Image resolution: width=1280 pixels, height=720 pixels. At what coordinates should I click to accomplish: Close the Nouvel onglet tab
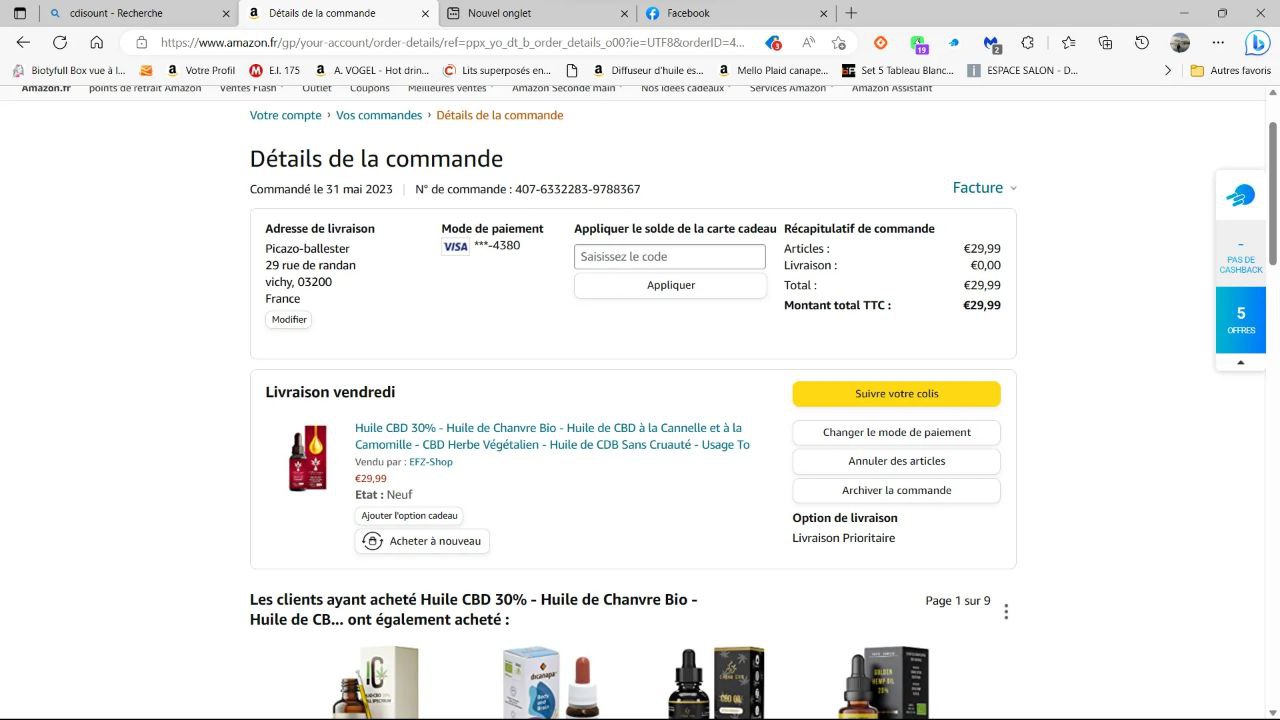(626, 13)
